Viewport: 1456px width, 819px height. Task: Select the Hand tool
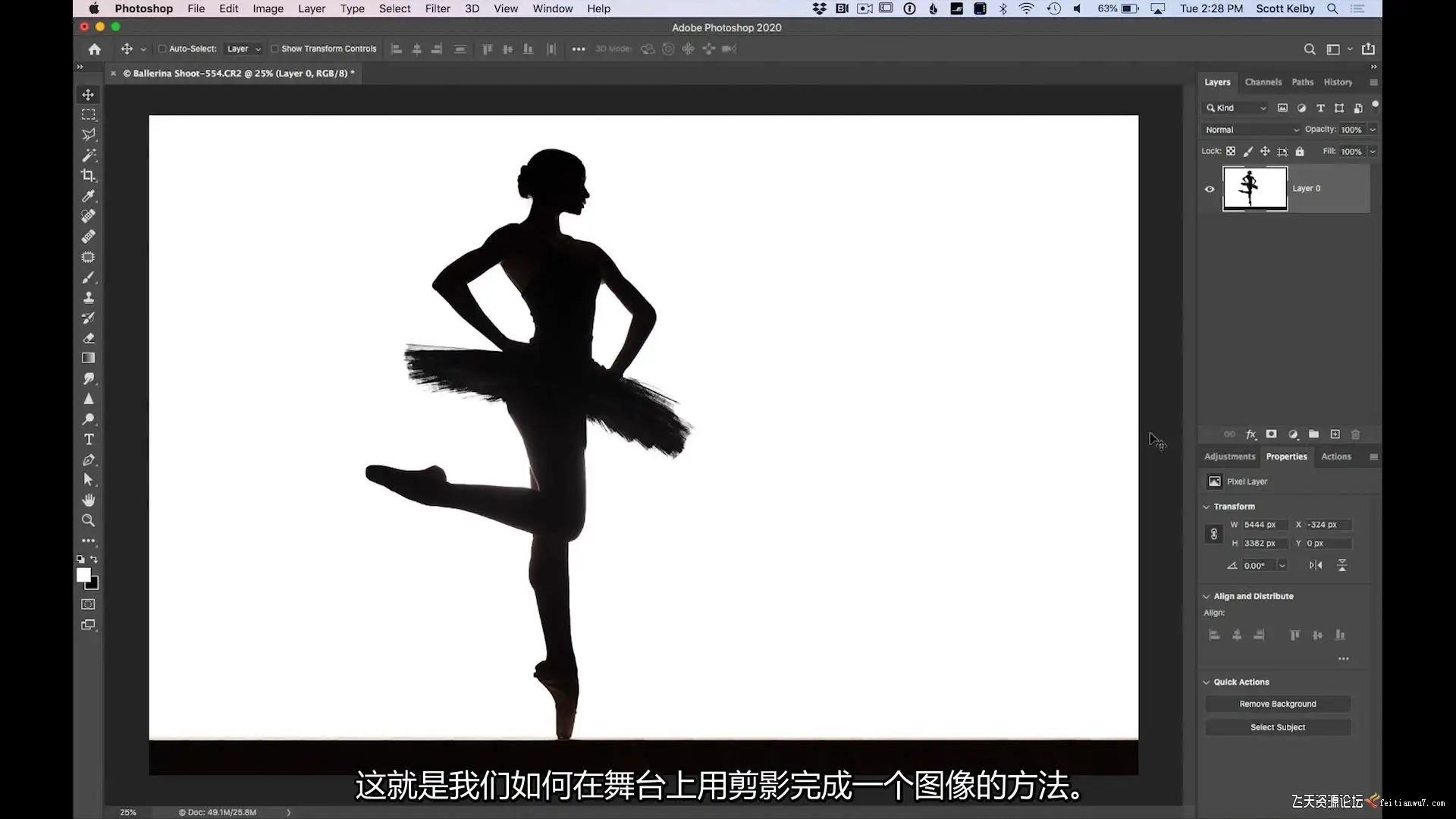(x=89, y=500)
